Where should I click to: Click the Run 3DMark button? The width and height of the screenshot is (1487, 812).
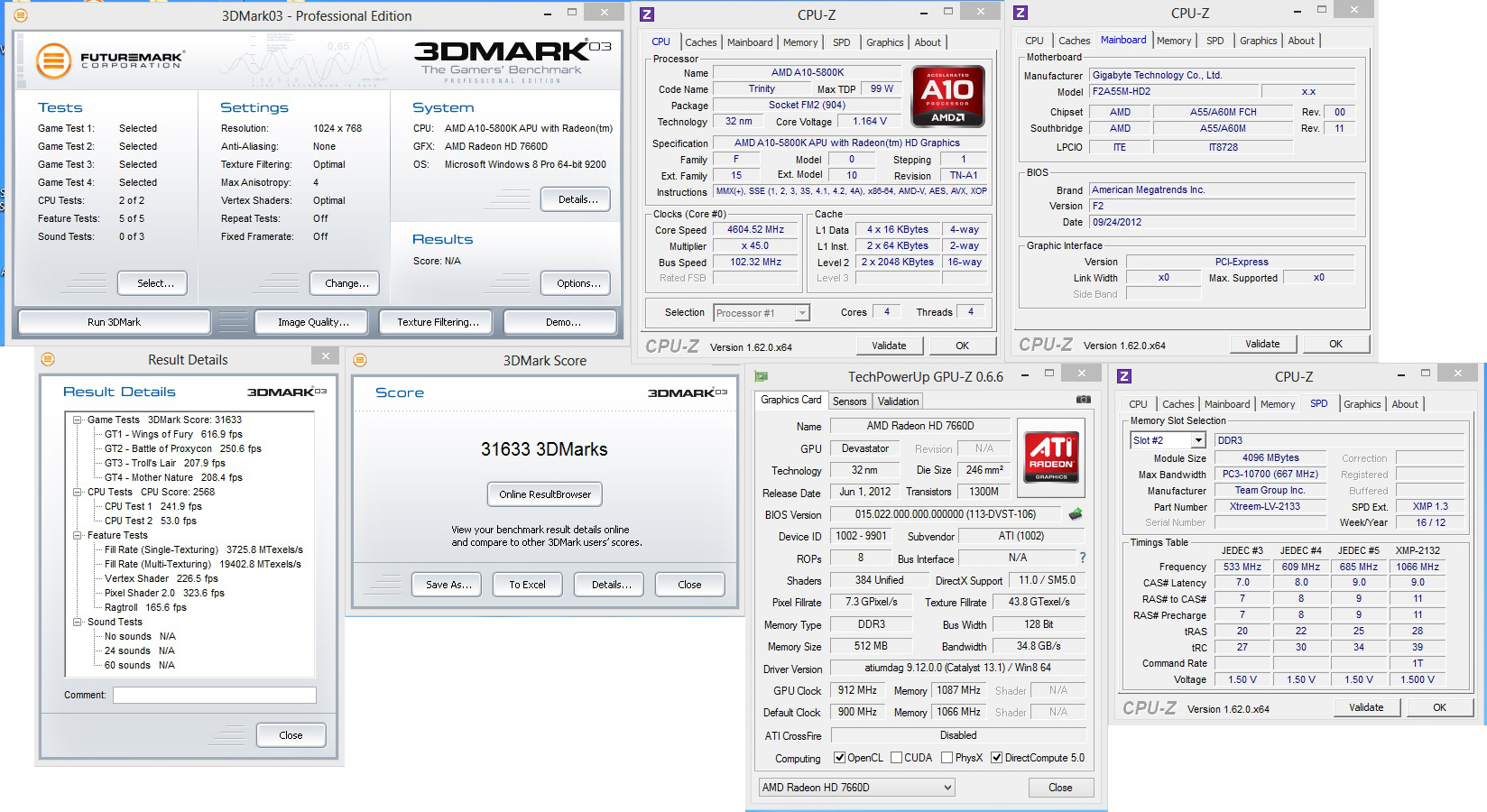click(x=115, y=322)
